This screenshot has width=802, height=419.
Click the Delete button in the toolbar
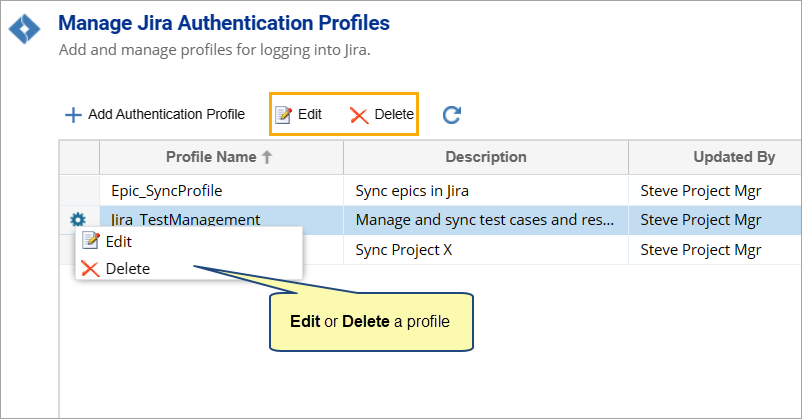(382, 114)
